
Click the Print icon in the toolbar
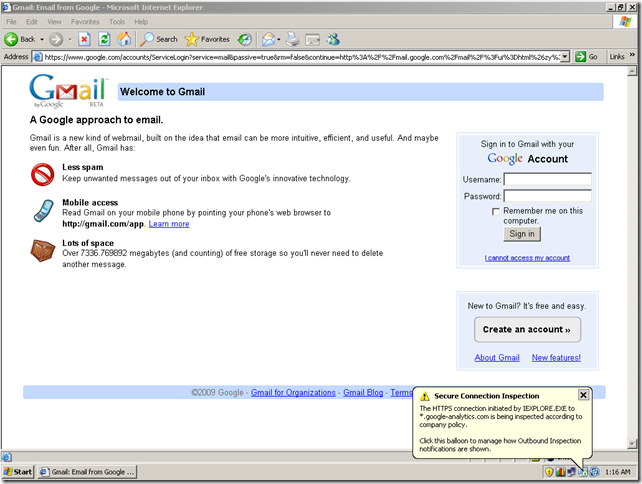292,39
